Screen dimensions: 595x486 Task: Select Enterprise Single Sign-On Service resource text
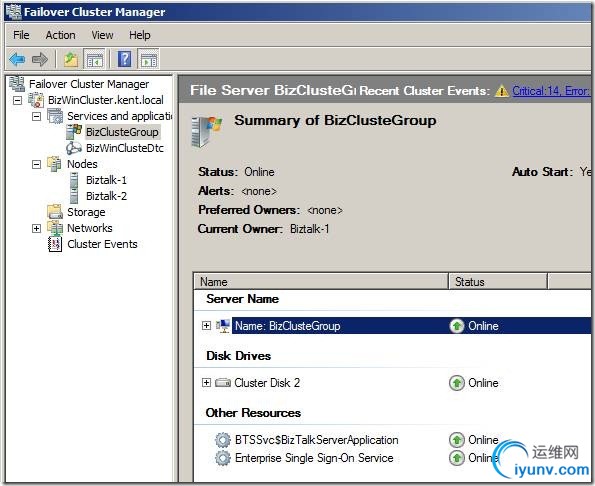pyautogui.click(x=314, y=458)
